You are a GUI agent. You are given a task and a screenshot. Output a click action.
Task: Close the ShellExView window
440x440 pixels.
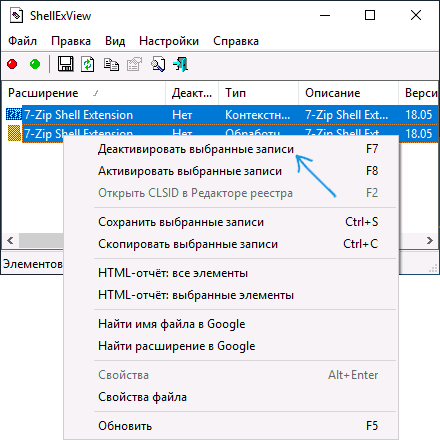click(416, 15)
